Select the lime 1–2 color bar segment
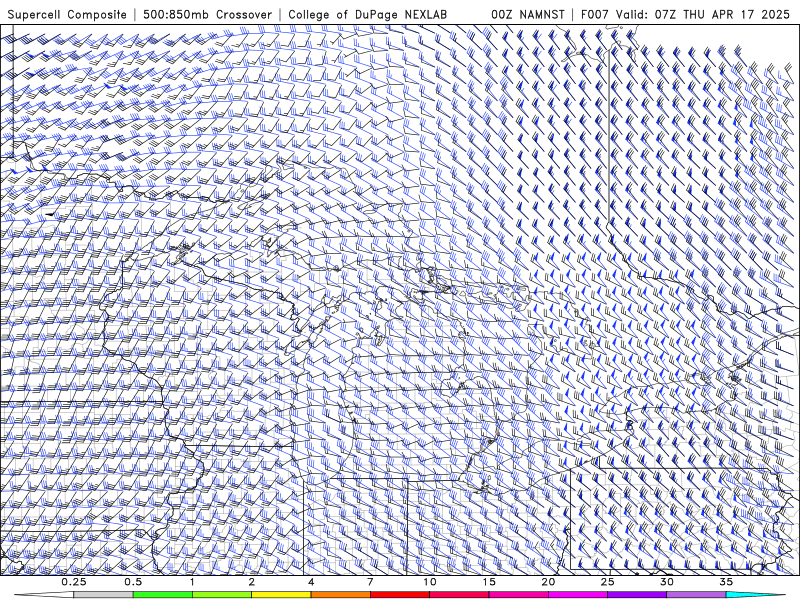 point(222,595)
